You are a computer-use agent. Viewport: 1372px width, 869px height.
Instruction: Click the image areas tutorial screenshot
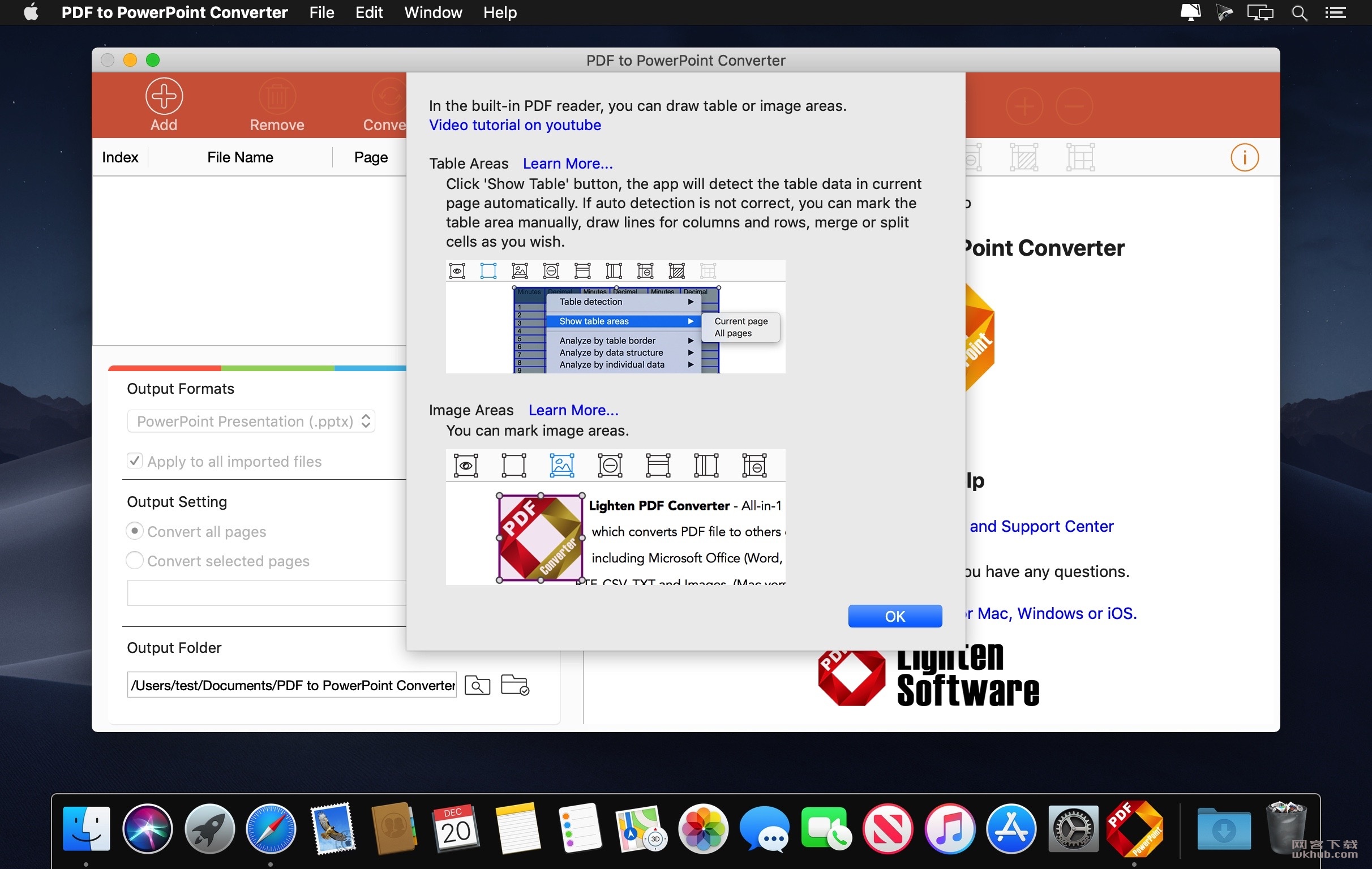[615, 517]
